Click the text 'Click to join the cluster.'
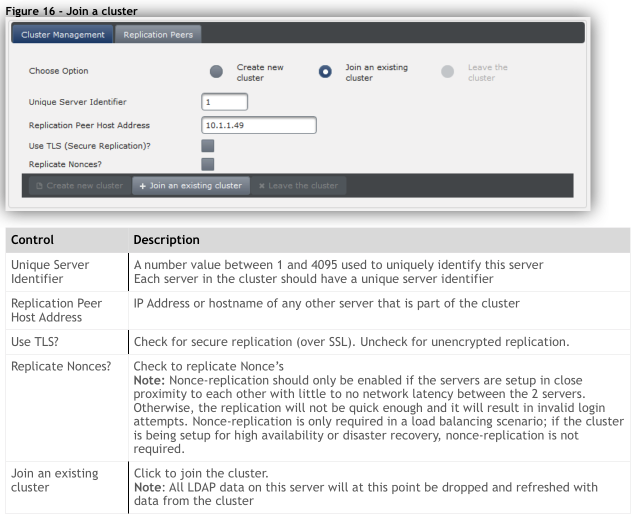The width and height of the screenshot is (634, 516). coord(201,473)
